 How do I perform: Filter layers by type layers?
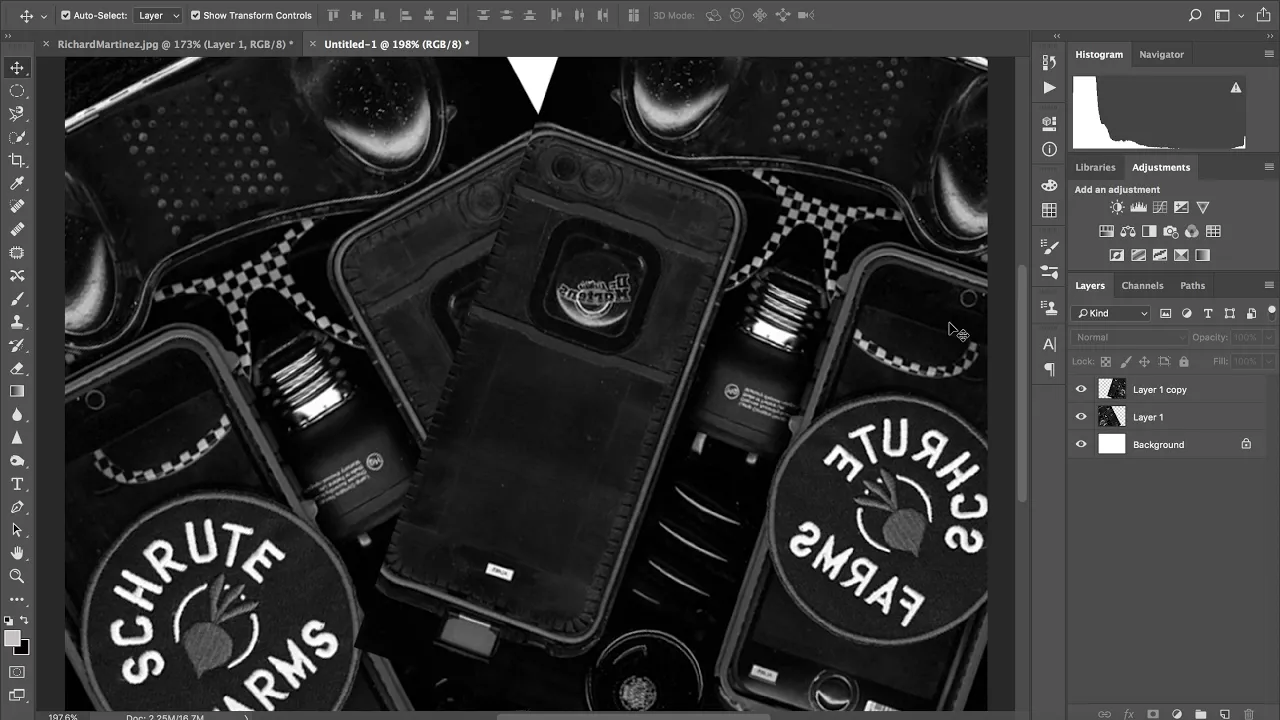(x=1208, y=313)
